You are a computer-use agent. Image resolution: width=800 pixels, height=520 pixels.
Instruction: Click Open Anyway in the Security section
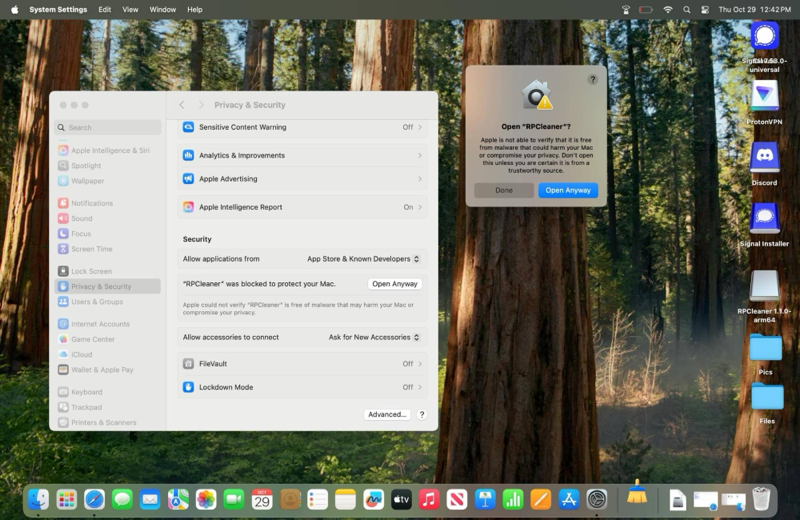pos(394,284)
